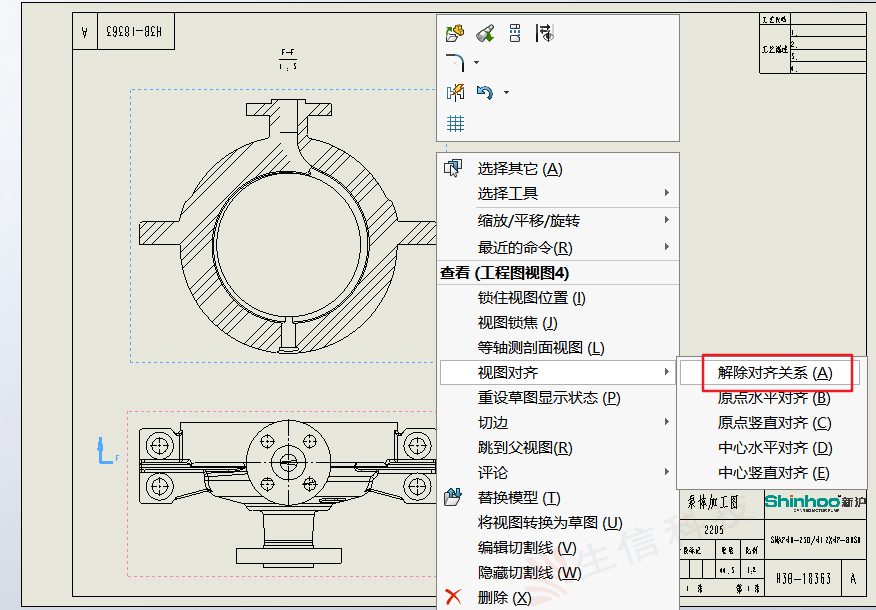The height and width of the screenshot is (610, 876).
Task: Open the dropdown arrow beside Rotate View icon
Action: (x=506, y=92)
